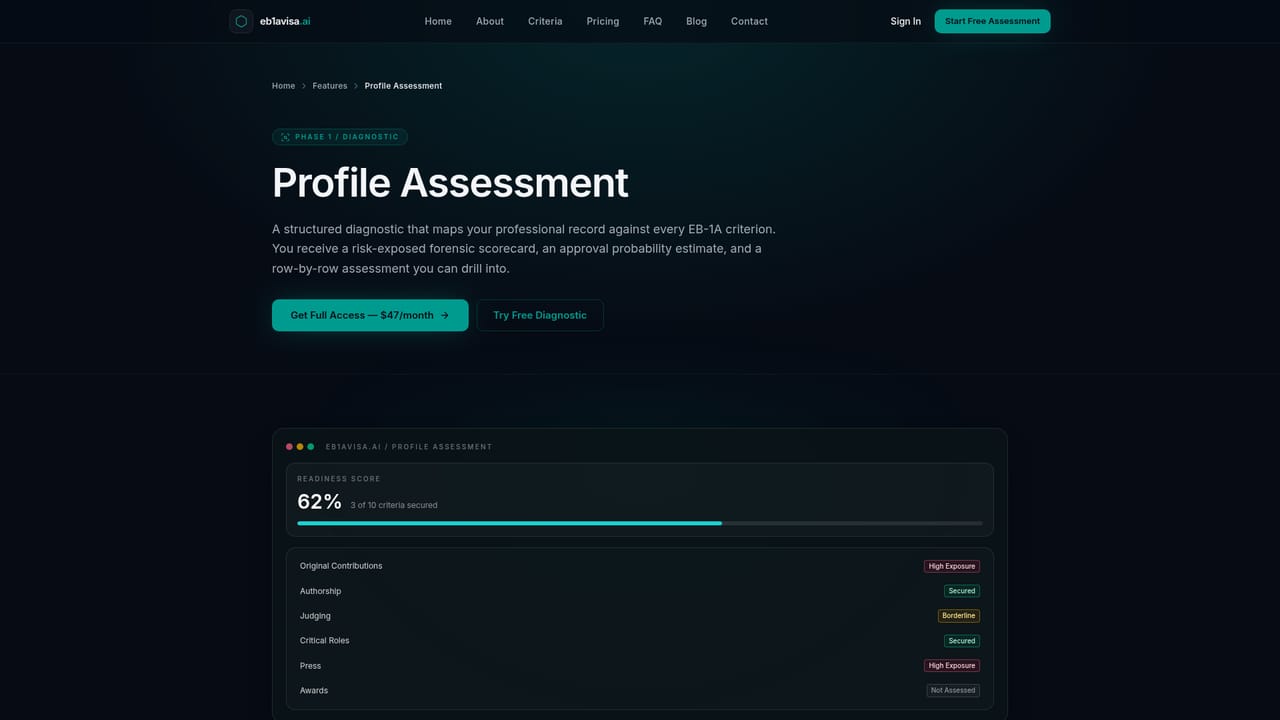Open the About nav menu item
Image resolution: width=1280 pixels, height=720 pixels.
(x=490, y=21)
